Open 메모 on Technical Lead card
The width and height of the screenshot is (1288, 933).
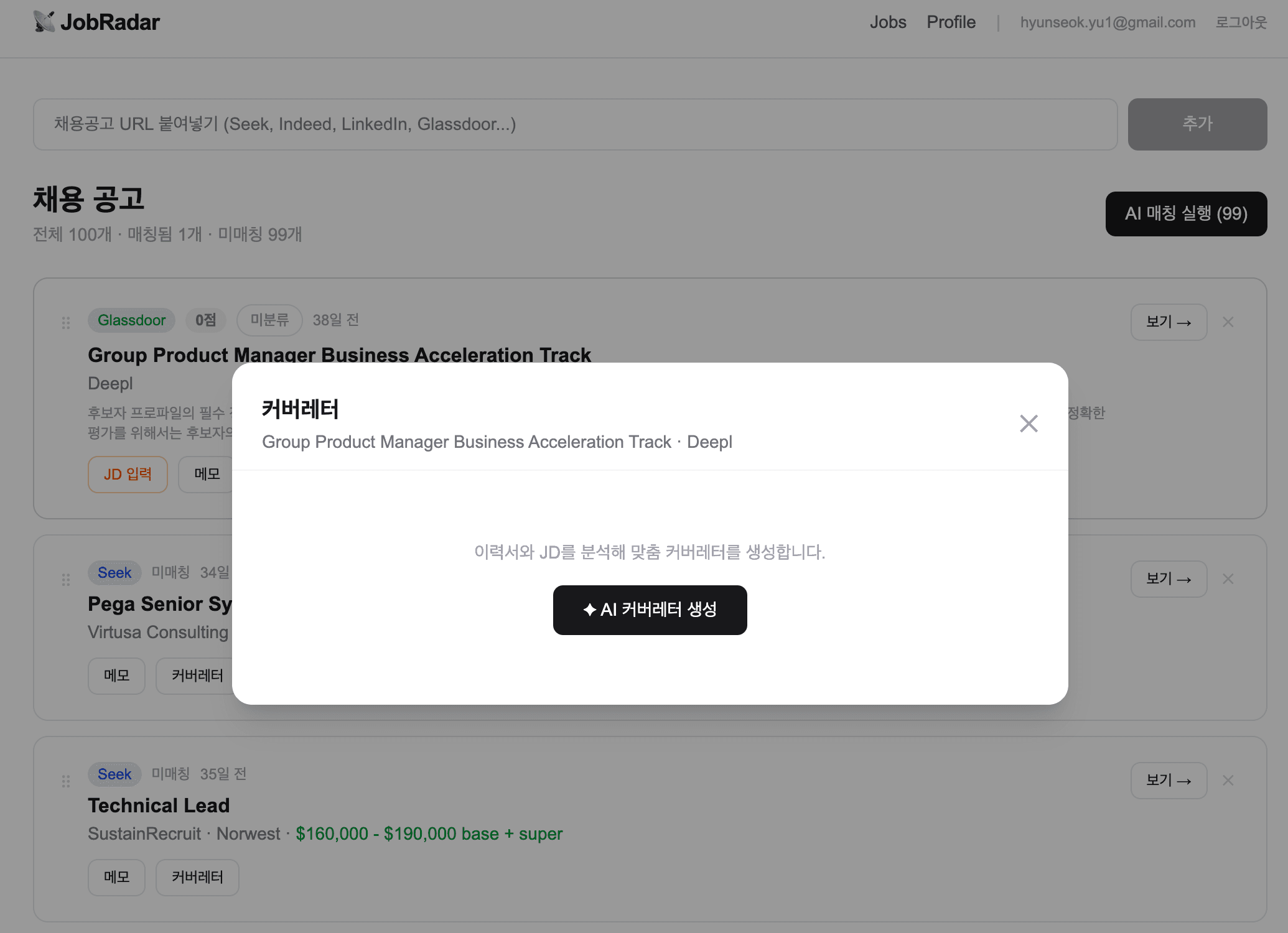coord(116,877)
